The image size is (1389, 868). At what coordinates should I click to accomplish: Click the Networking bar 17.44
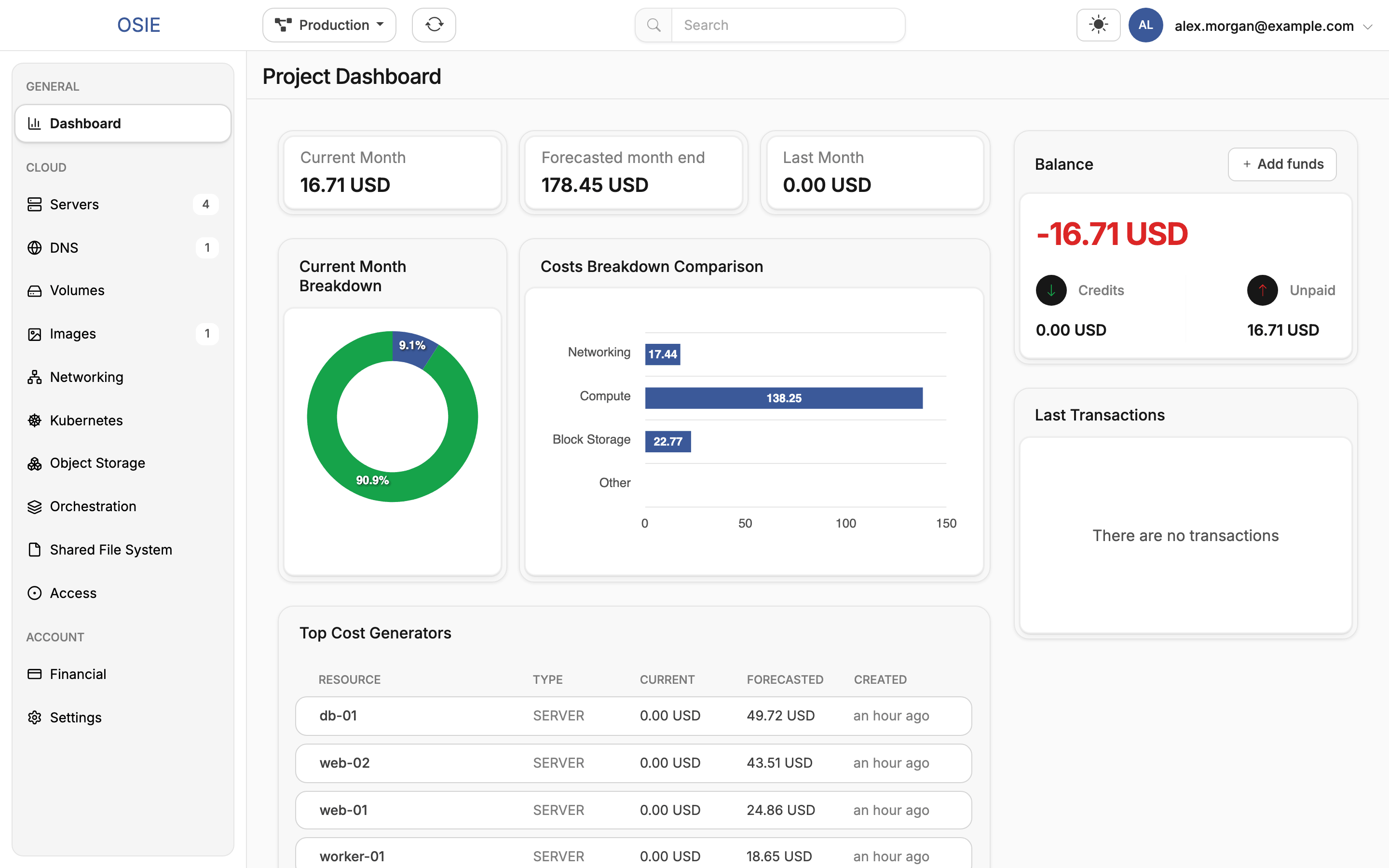[662, 354]
